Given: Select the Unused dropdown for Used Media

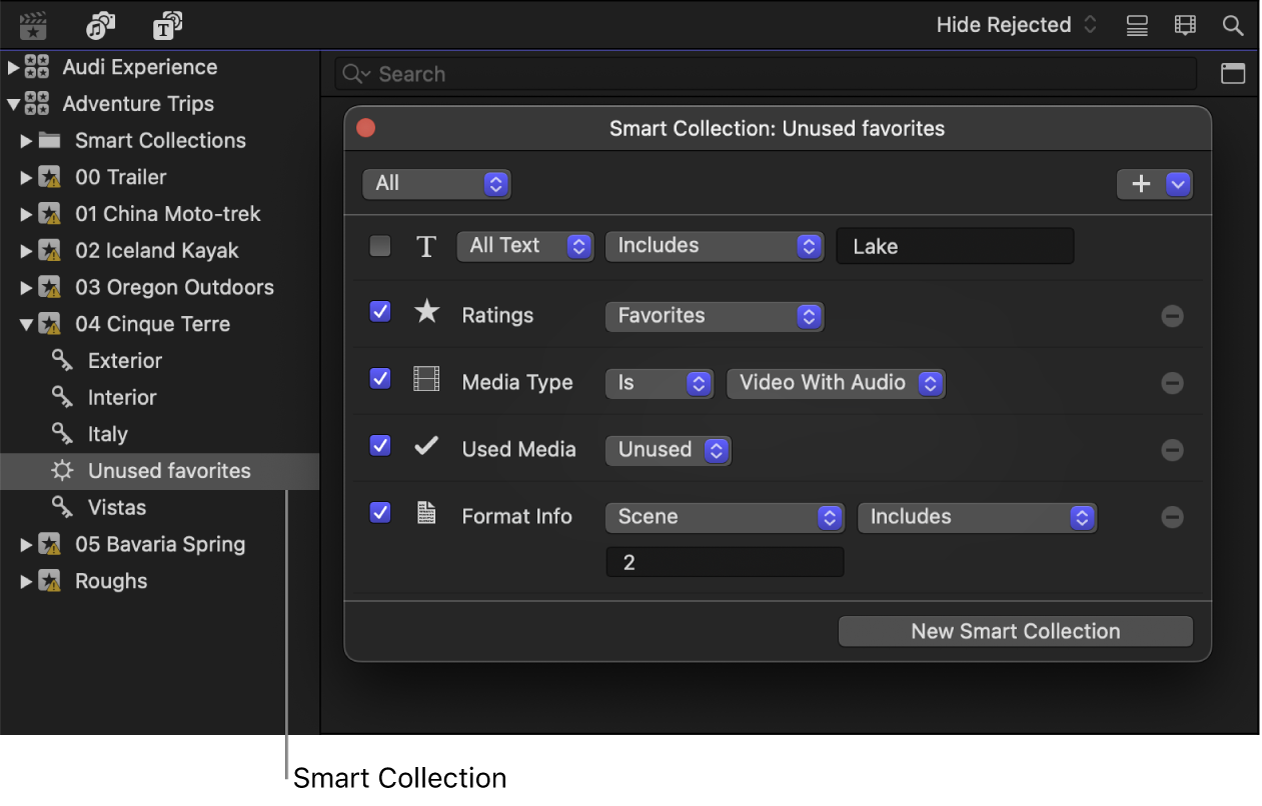Looking at the screenshot, I should point(667,450).
